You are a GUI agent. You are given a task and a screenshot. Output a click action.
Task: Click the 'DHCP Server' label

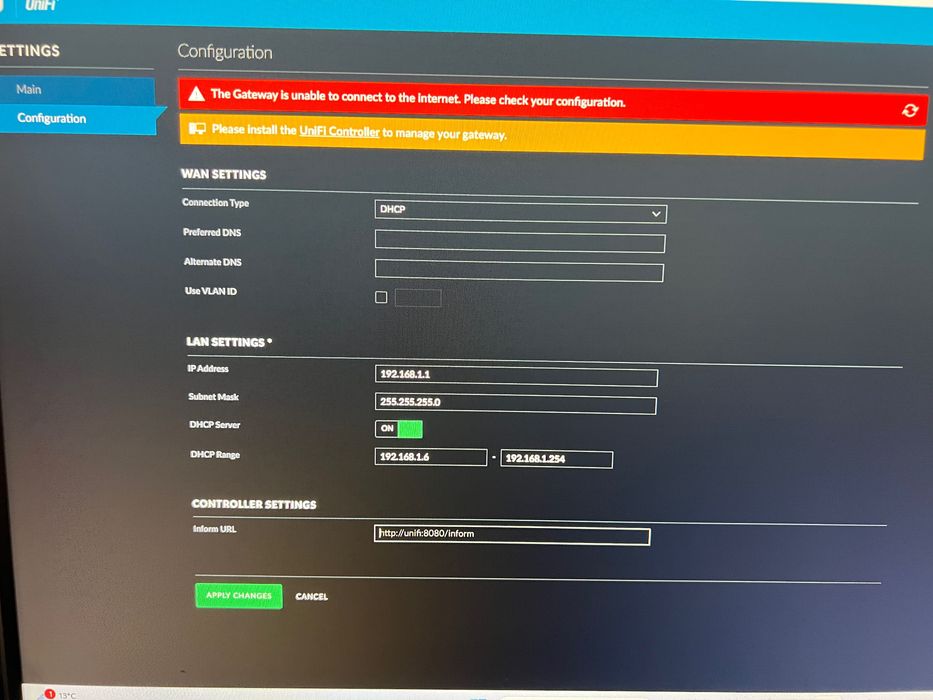214,424
